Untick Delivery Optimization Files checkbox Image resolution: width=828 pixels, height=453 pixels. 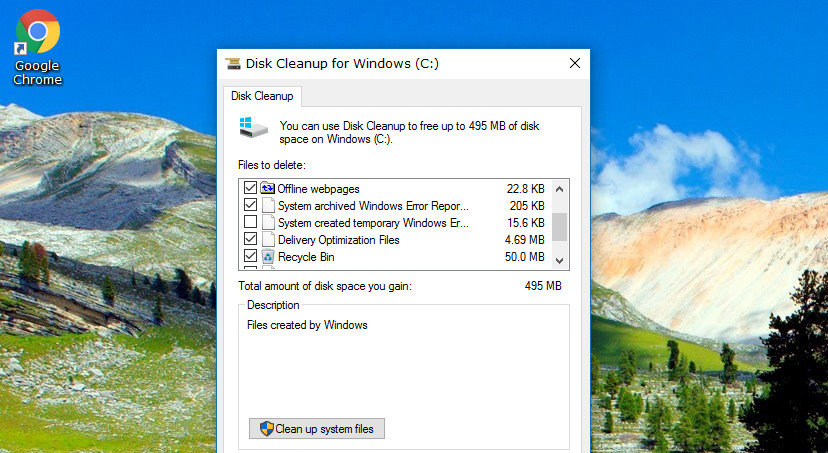250,240
